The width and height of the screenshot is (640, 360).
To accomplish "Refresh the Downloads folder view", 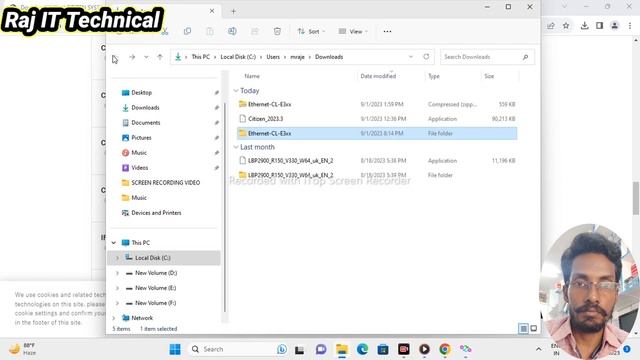I will click(x=426, y=57).
